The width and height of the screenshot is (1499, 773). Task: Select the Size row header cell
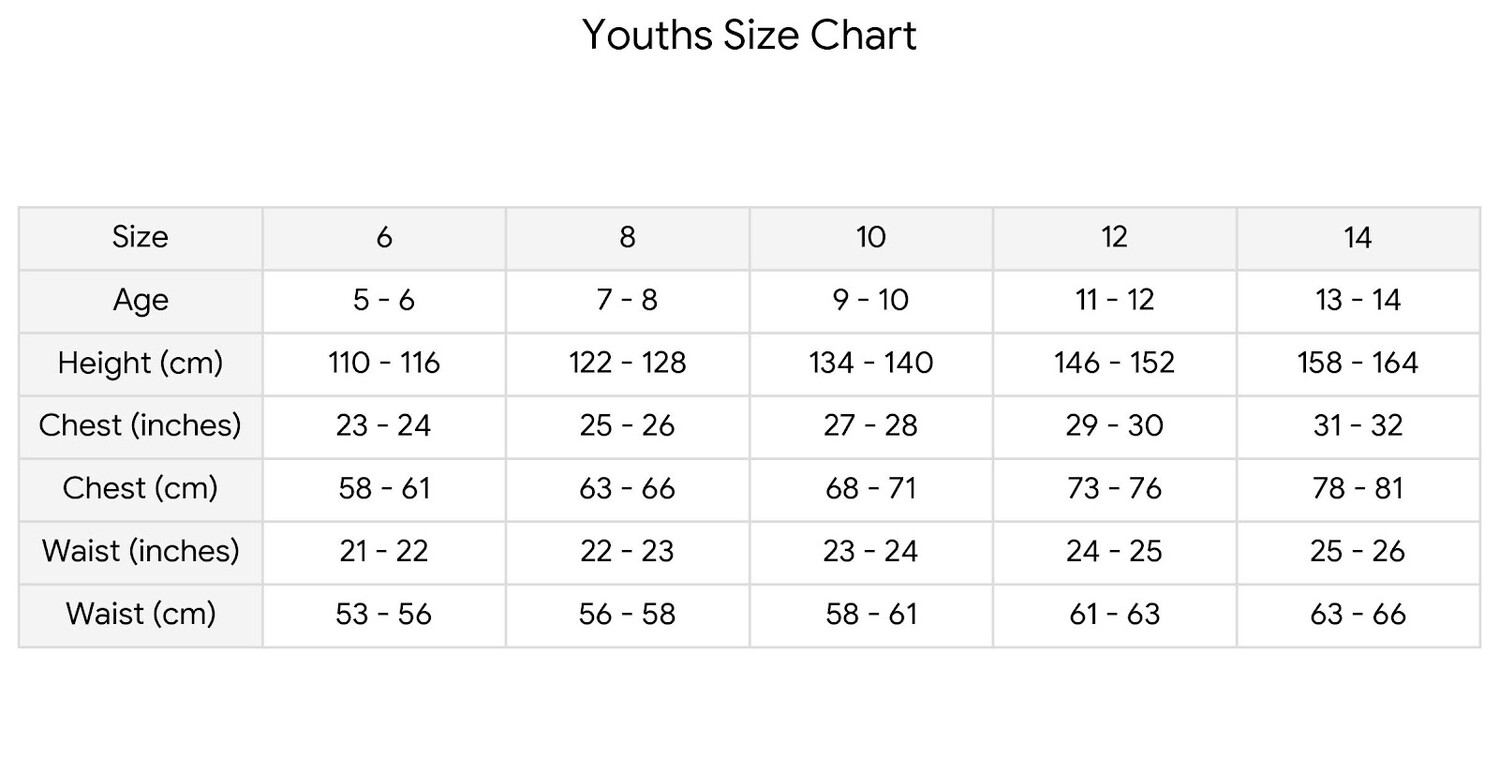[140, 237]
